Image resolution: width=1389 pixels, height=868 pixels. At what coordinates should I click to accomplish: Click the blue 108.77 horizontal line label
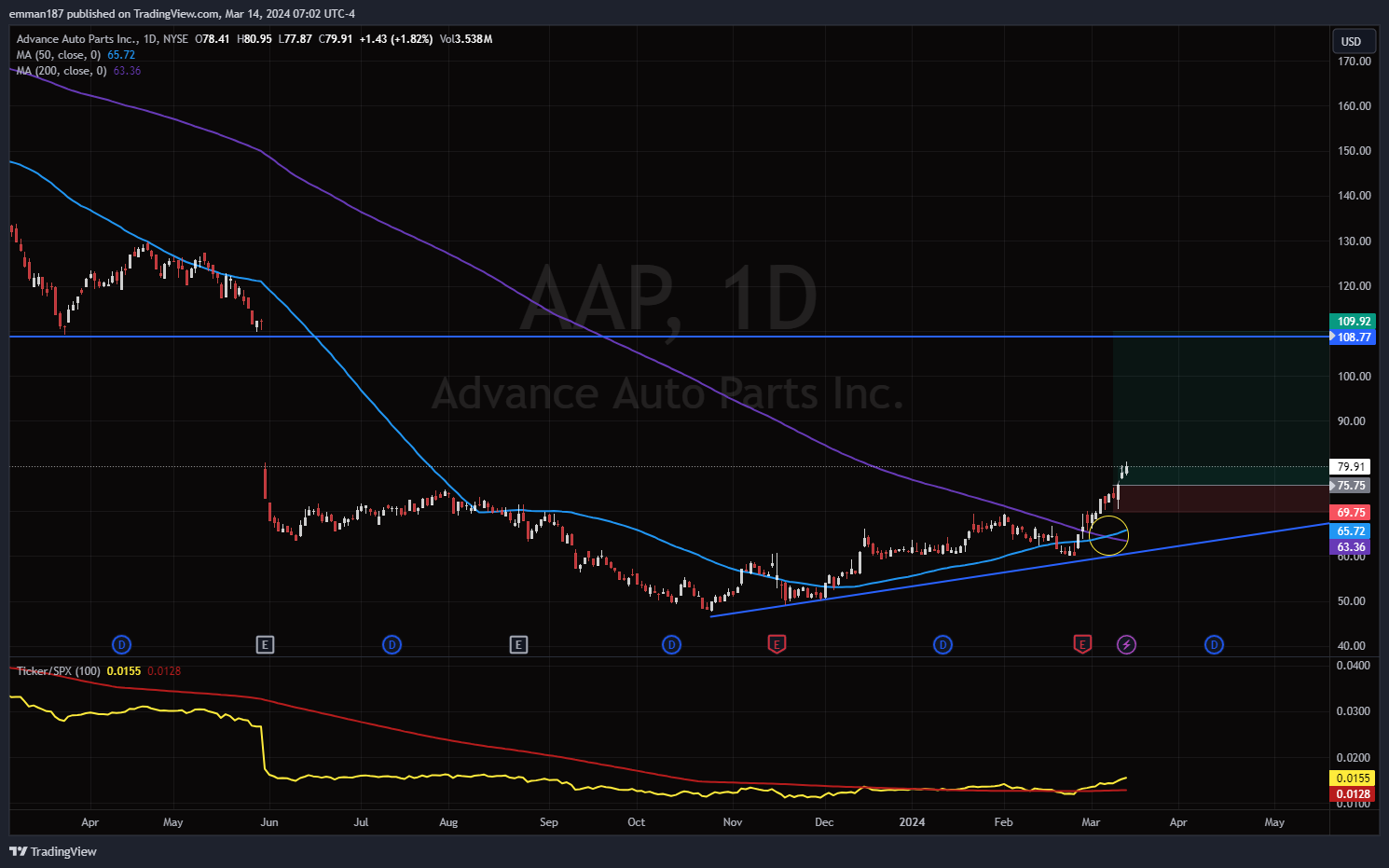tap(1354, 338)
